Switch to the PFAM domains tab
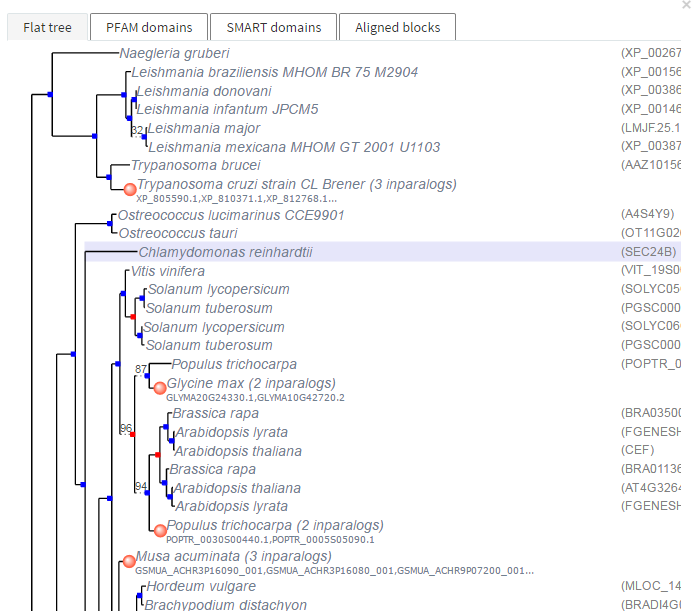The image size is (697, 611). (149, 27)
